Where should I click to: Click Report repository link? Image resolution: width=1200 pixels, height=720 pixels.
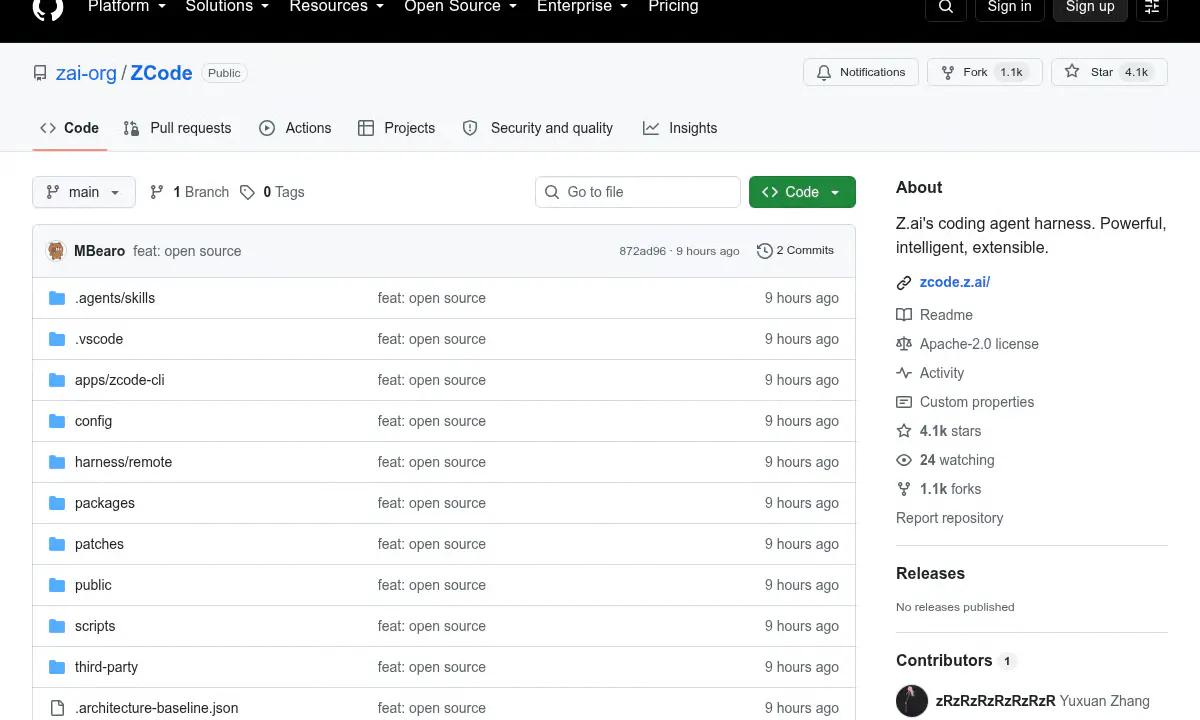coord(949,518)
